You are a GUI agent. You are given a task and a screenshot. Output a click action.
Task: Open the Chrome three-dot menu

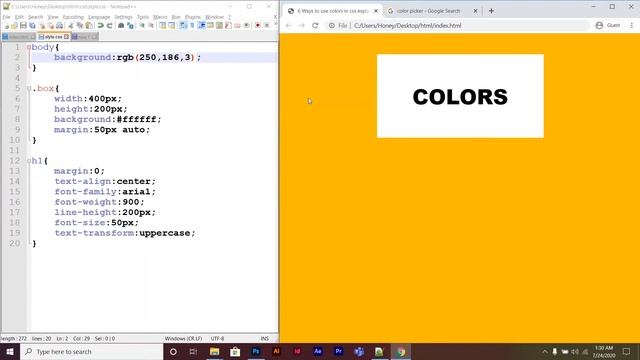[631, 25]
